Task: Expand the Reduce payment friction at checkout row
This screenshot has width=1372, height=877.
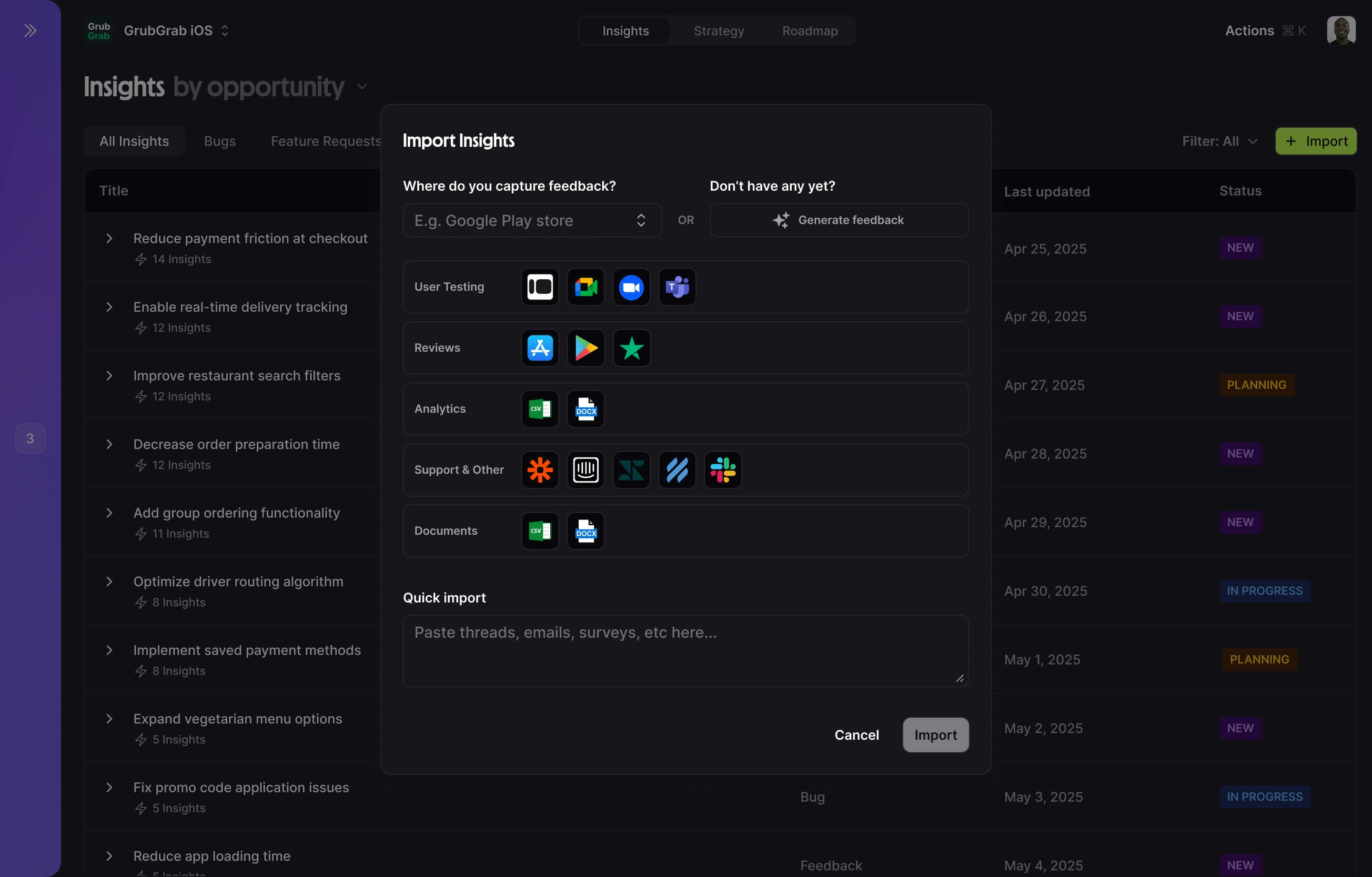Action: (110, 238)
